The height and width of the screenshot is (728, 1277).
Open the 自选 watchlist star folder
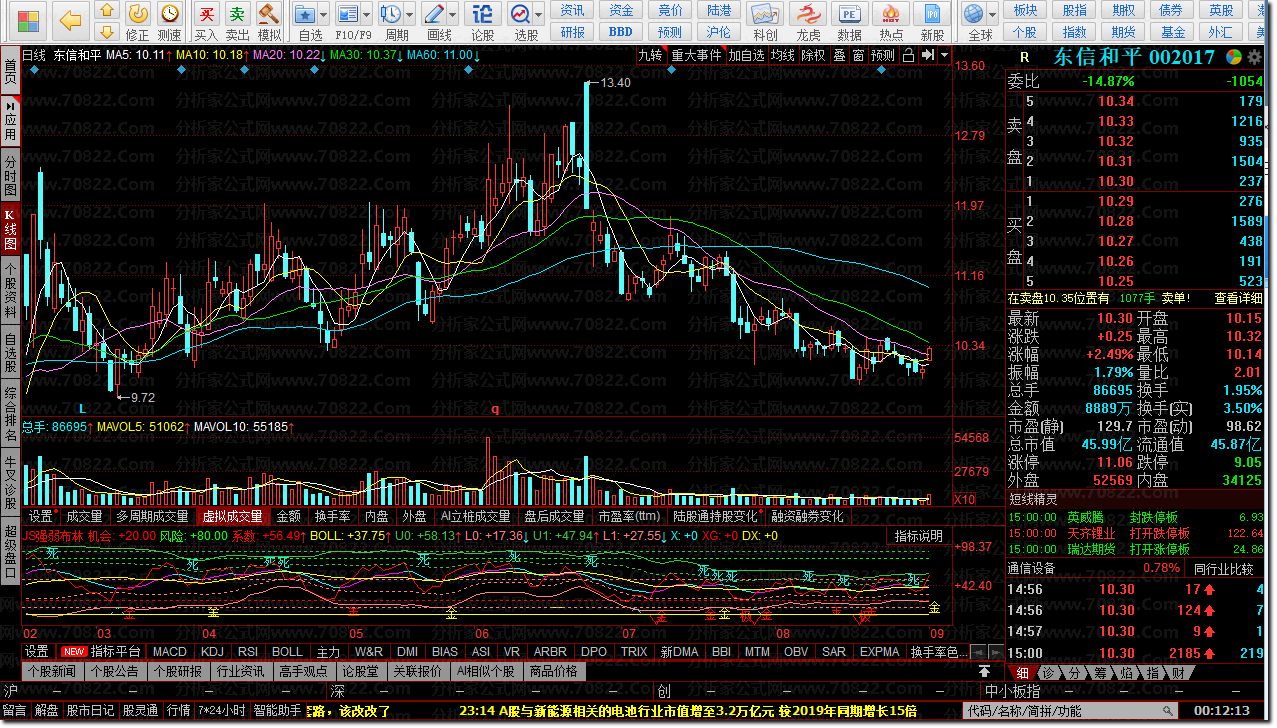pyautogui.click(x=306, y=14)
